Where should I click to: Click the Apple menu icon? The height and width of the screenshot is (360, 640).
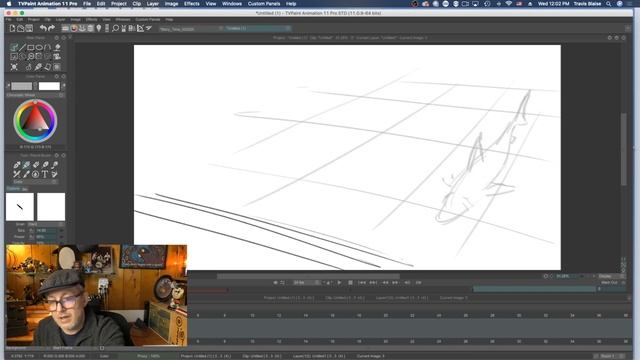(9, 4)
